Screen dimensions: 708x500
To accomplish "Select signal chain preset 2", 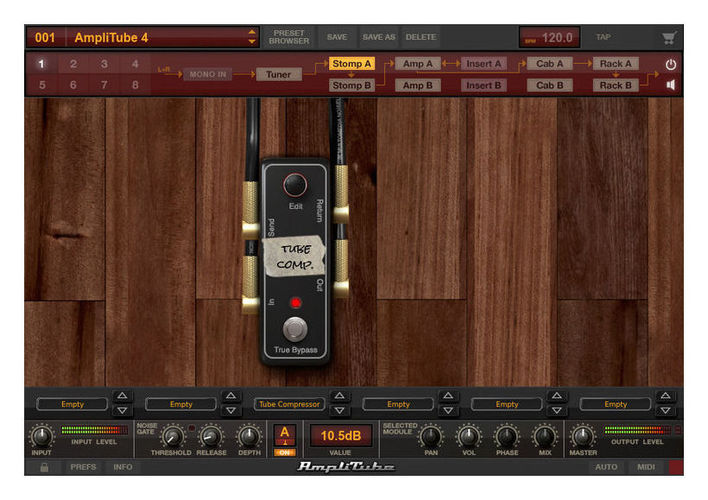I will [x=73, y=64].
